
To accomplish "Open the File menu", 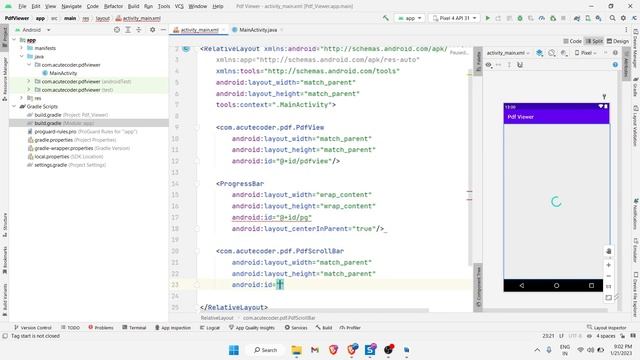I will [22, 6].
